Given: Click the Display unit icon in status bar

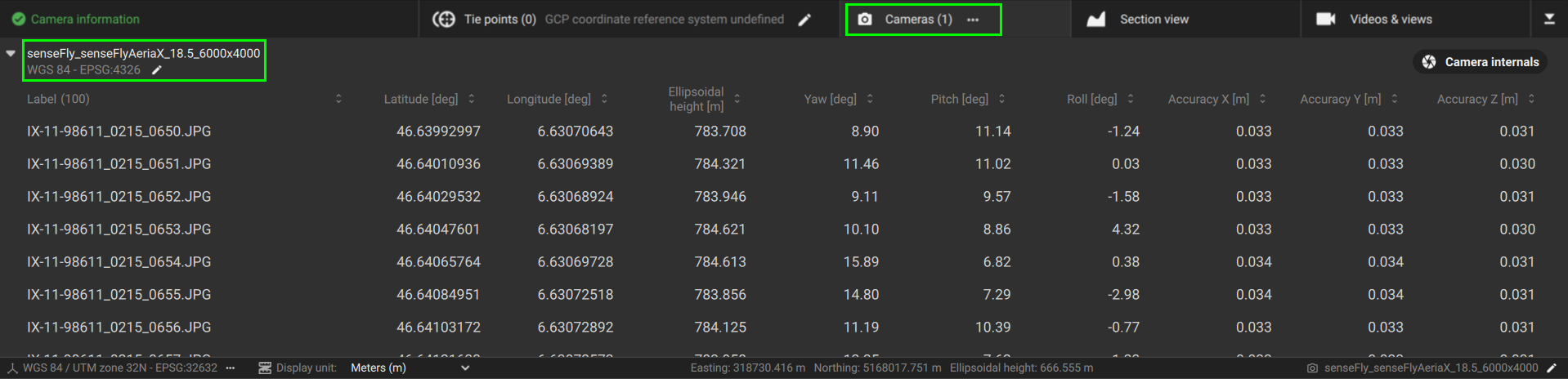Looking at the screenshot, I should (264, 368).
